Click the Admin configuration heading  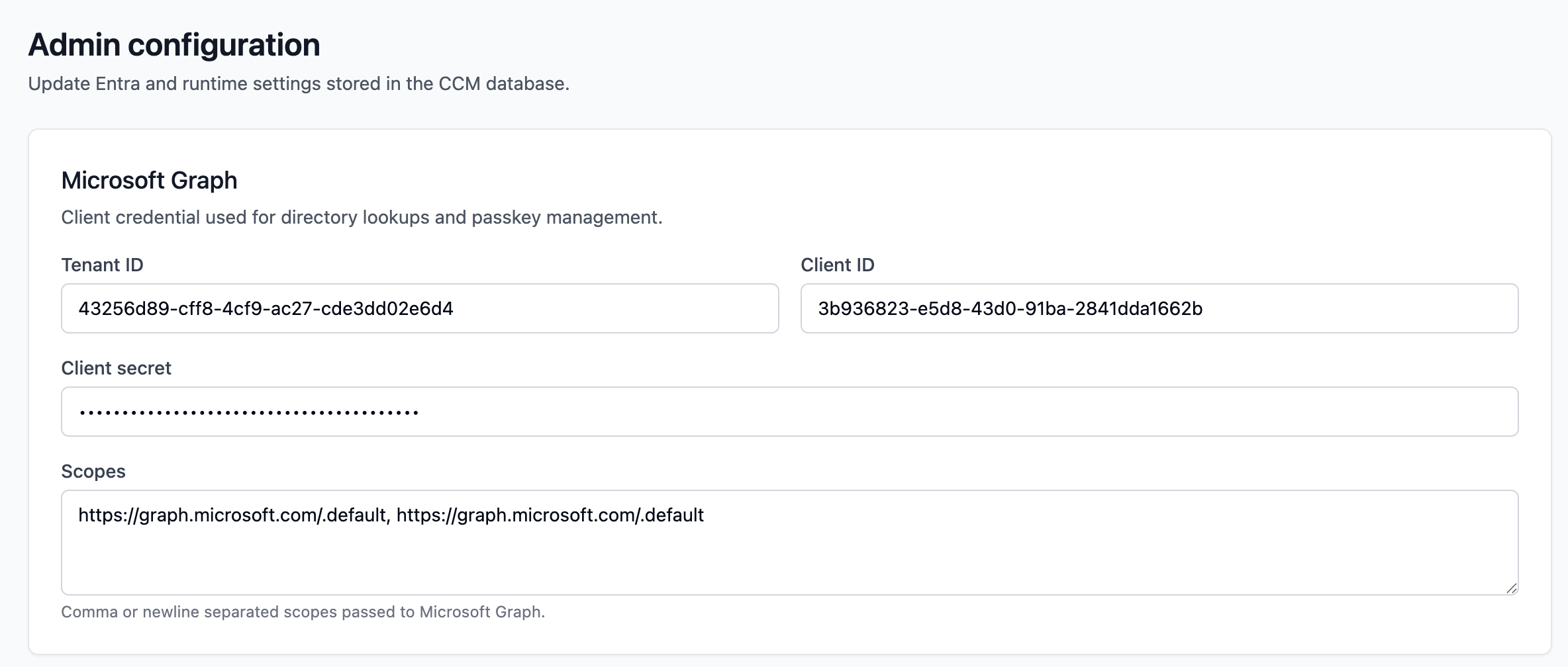(174, 45)
